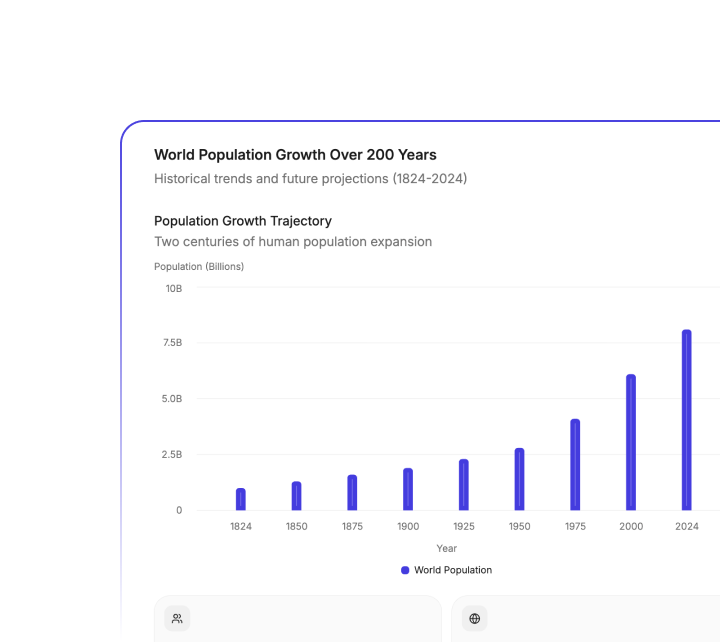This screenshot has width=720, height=642.
Task: Click the 1975 population bar
Action: (575, 465)
